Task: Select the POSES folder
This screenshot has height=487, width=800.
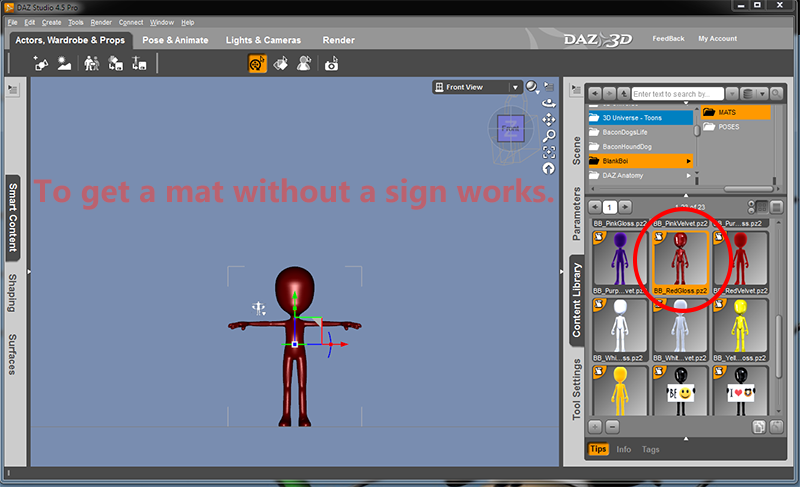Action: (736, 126)
